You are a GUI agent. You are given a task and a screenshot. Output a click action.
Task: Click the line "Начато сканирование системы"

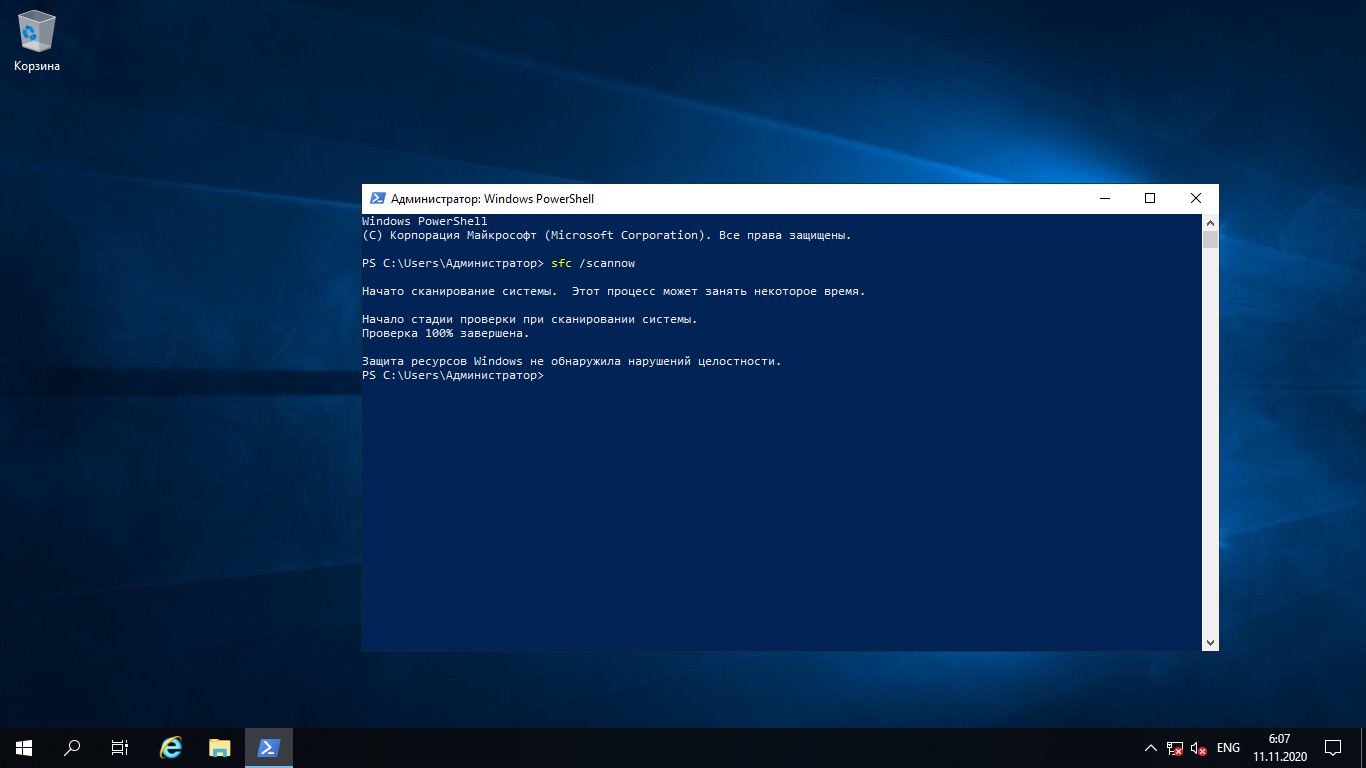613,291
